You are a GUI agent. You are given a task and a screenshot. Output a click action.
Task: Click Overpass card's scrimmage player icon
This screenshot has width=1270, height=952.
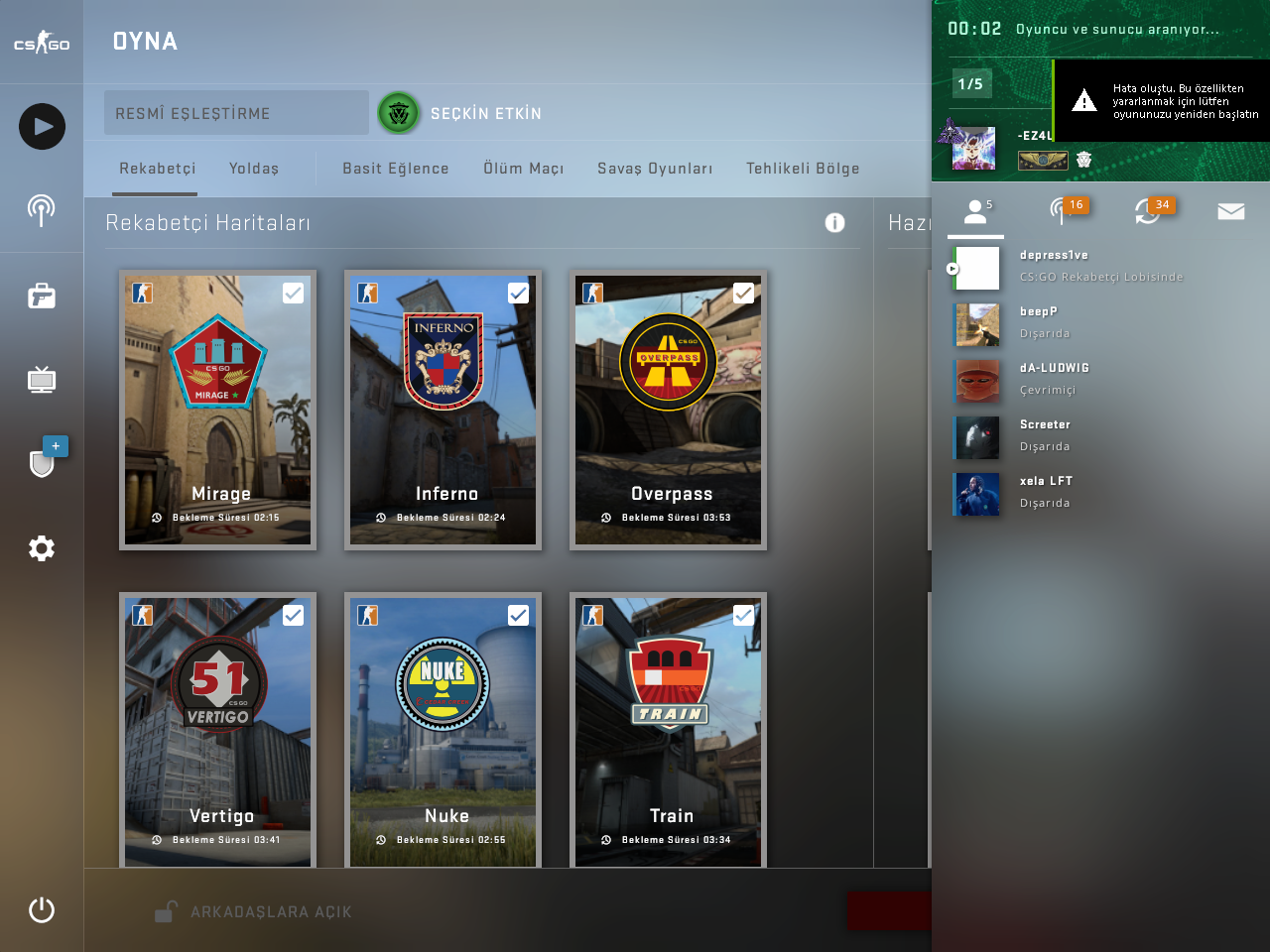coord(593,293)
